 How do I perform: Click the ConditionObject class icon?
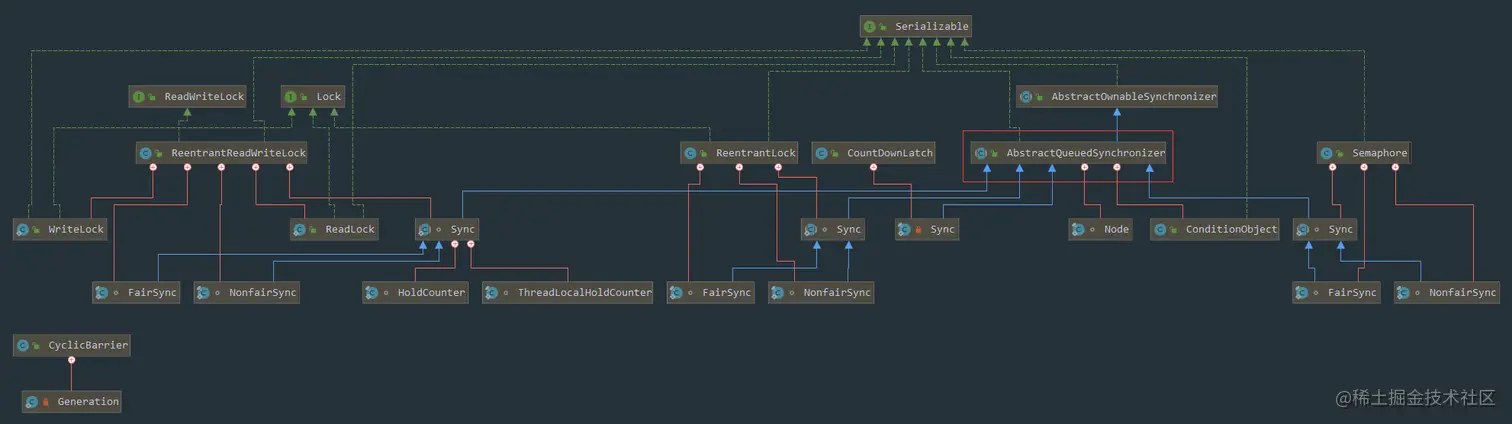1160,229
